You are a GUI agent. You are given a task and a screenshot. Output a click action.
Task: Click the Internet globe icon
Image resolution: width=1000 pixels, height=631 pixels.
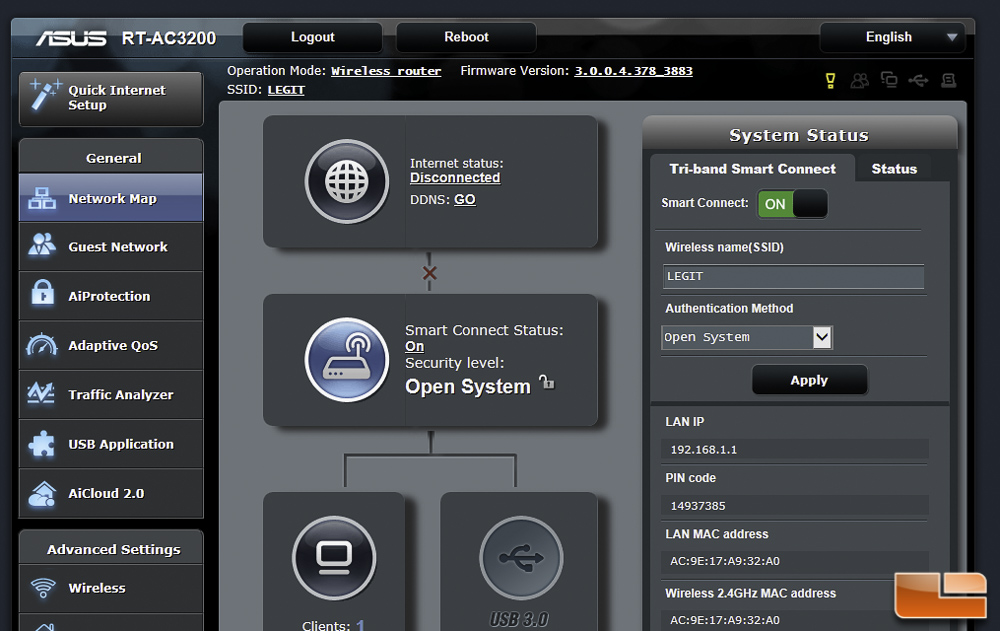click(x=347, y=181)
